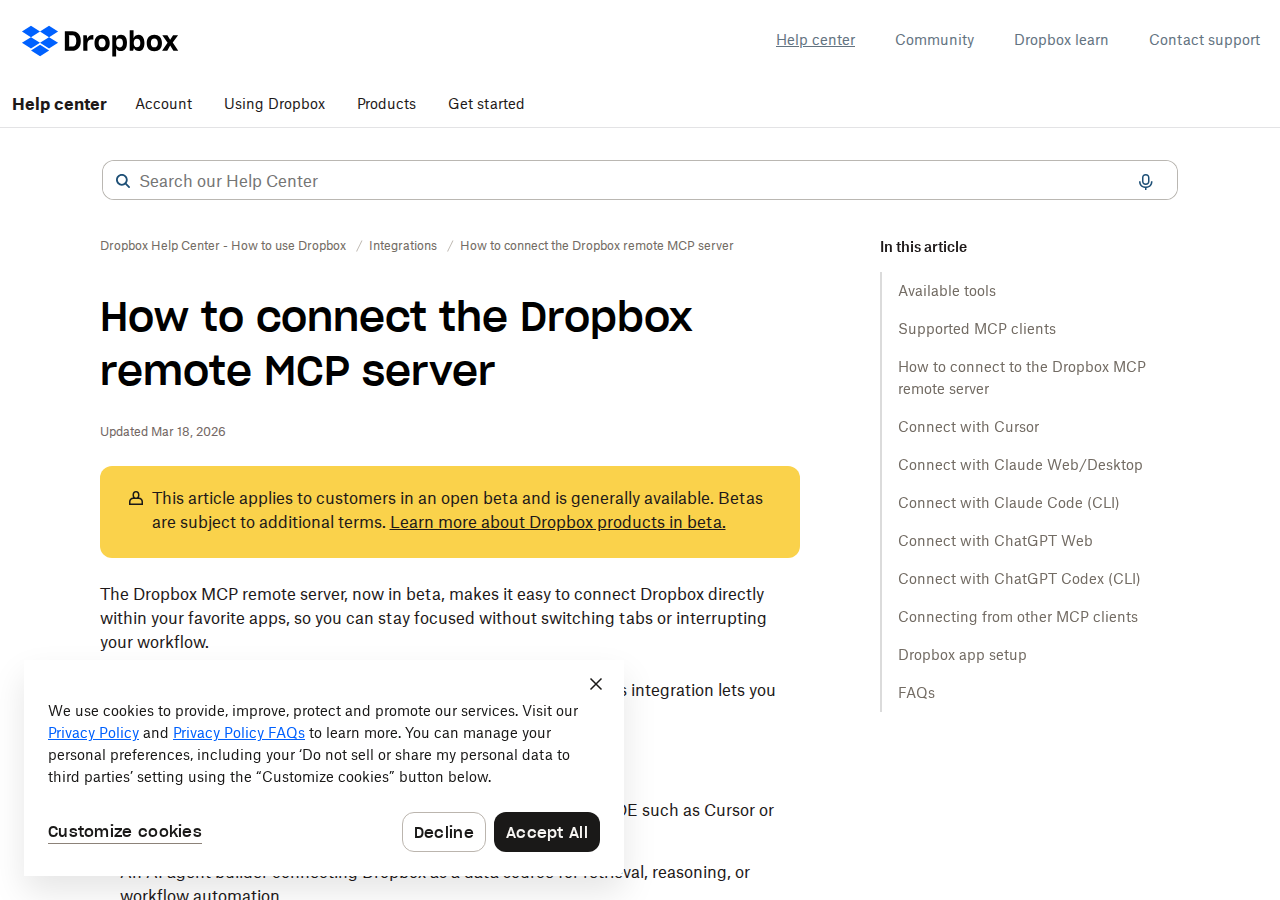Jump to Connect with ChatGPT Web
Image resolution: width=1280 pixels, height=900 pixels.
pos(995,541)
